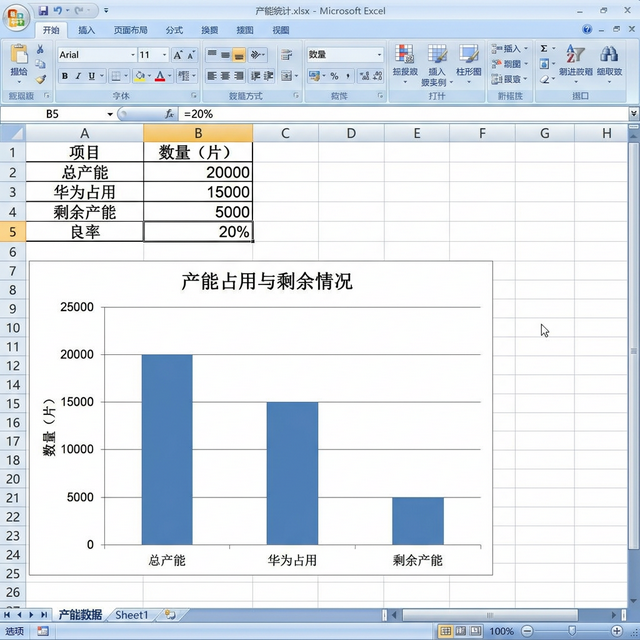Click the AutoSum sigma icon
Image resolution: width=640 pixels, height=640 pixels.
[x=544, y=48]
